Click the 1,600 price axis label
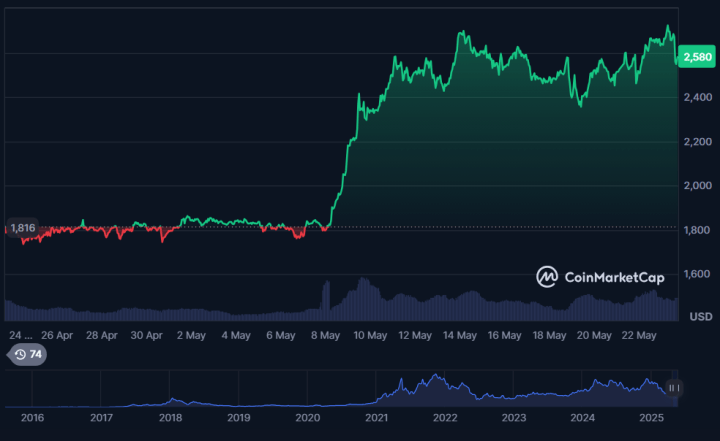 coord(697,274)
